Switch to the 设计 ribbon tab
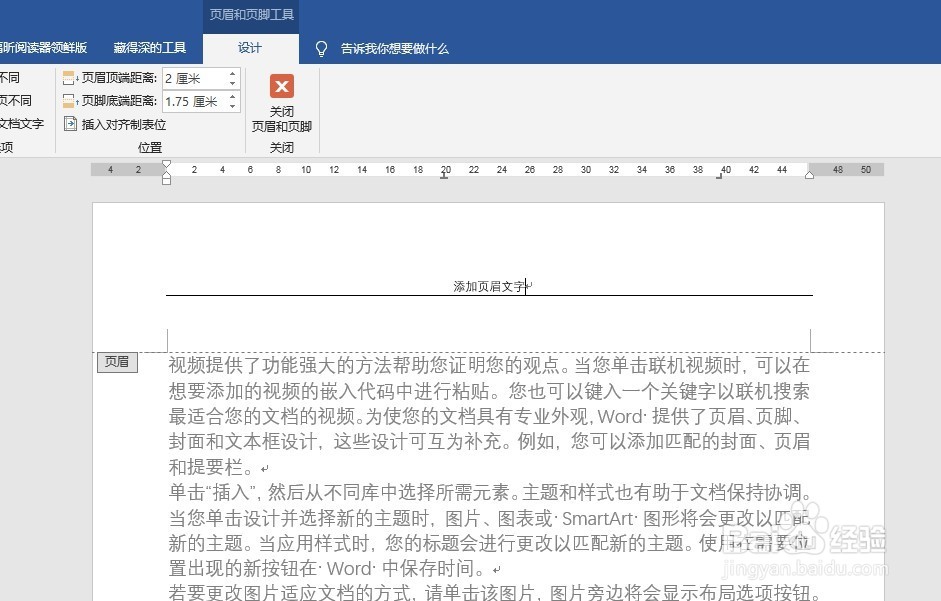 (x=250, y=48)
